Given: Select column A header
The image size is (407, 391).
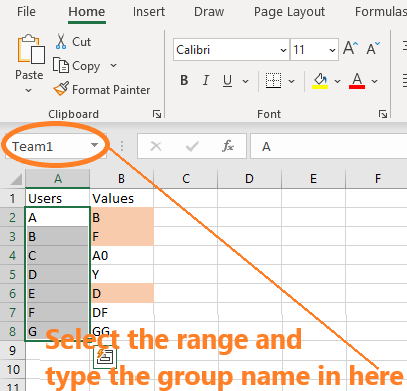Looking at the screenshot, I should click(x=58, y=179).
